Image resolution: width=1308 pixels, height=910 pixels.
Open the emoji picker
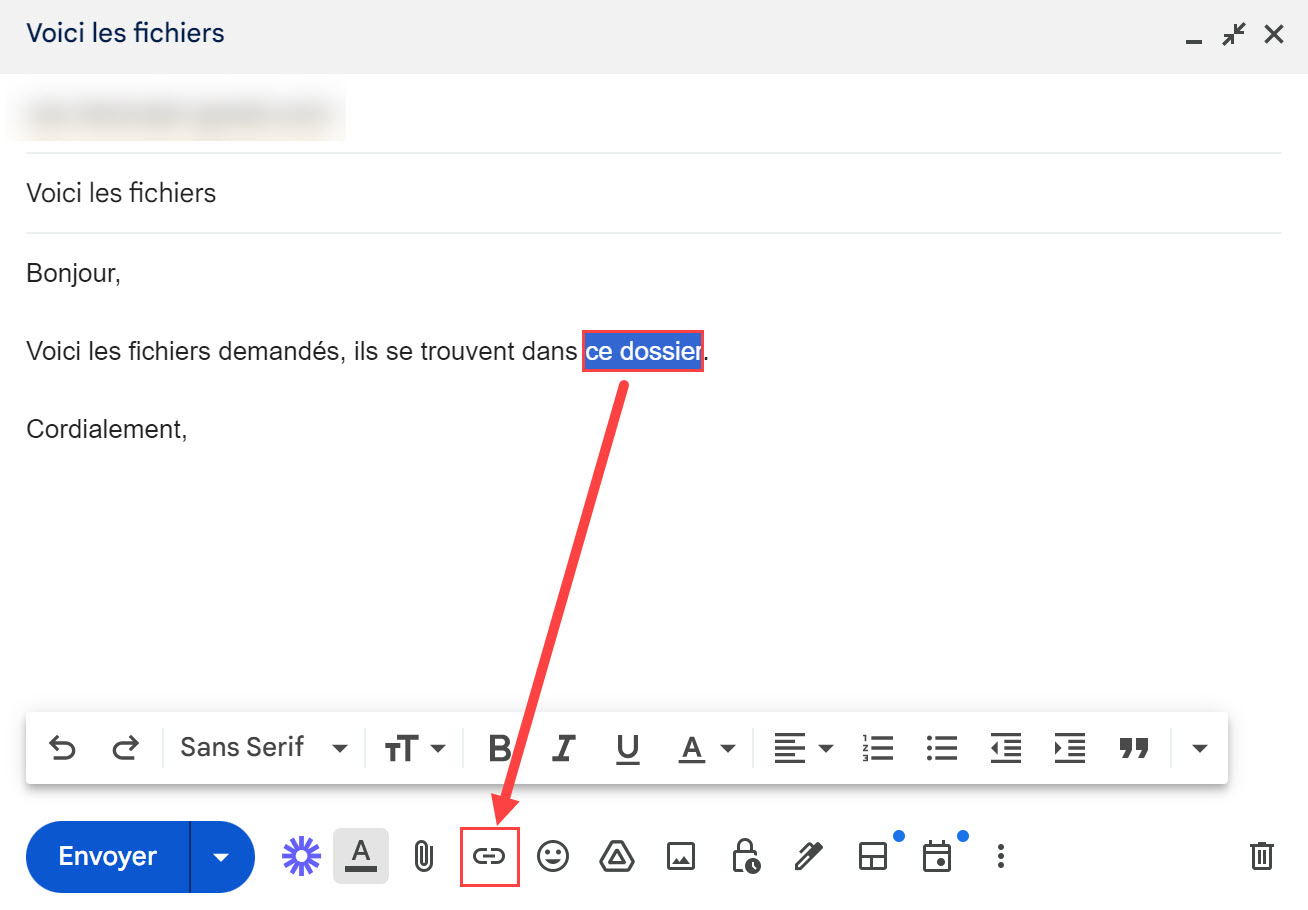(553, 856)
